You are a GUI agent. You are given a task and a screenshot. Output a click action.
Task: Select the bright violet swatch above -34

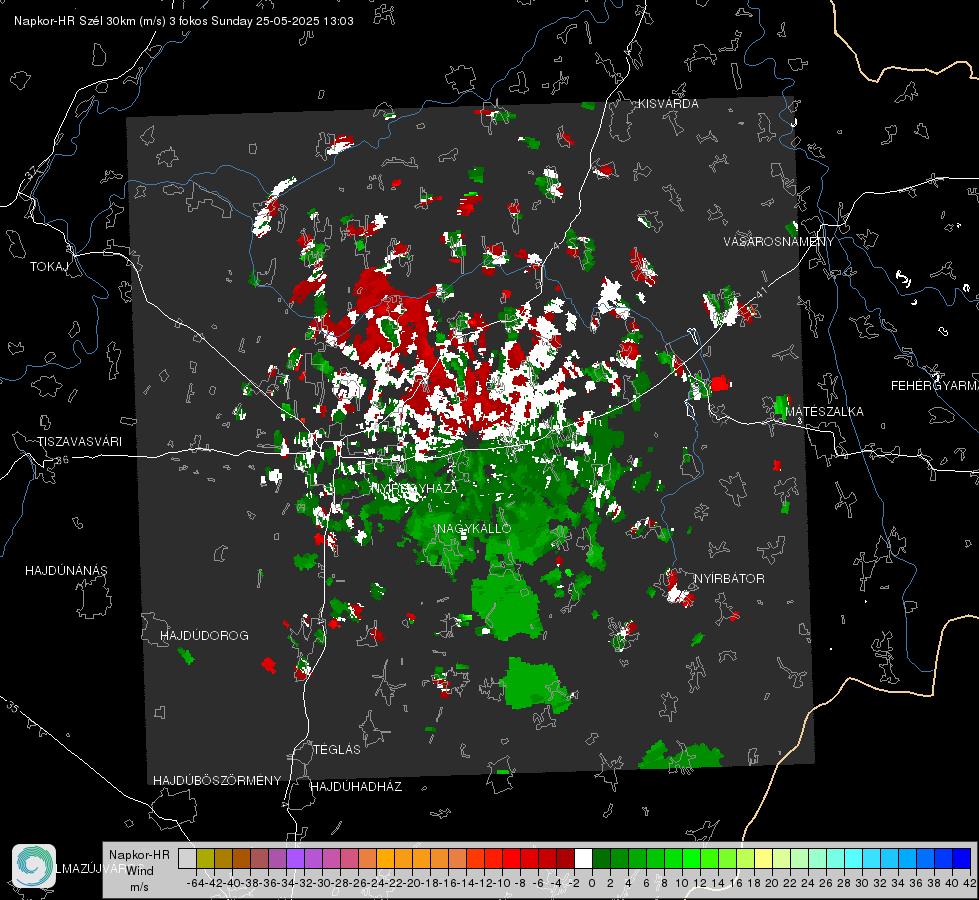pyautogui.click(x=295, y=858)
